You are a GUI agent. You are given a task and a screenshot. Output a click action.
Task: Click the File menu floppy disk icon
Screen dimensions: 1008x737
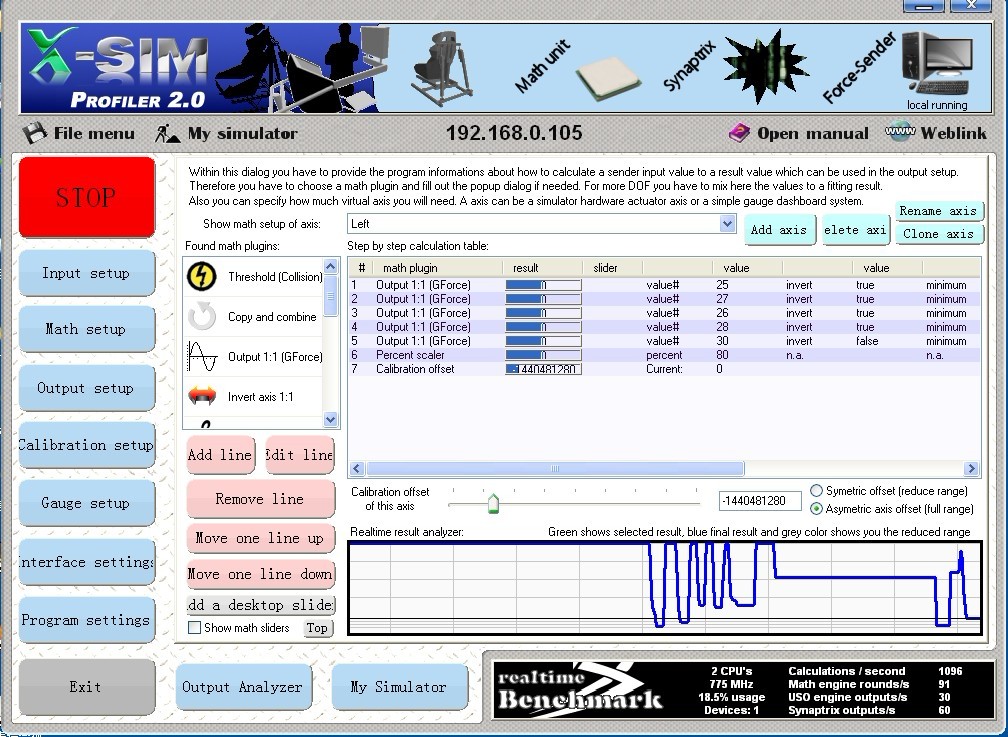click(35, 133)
